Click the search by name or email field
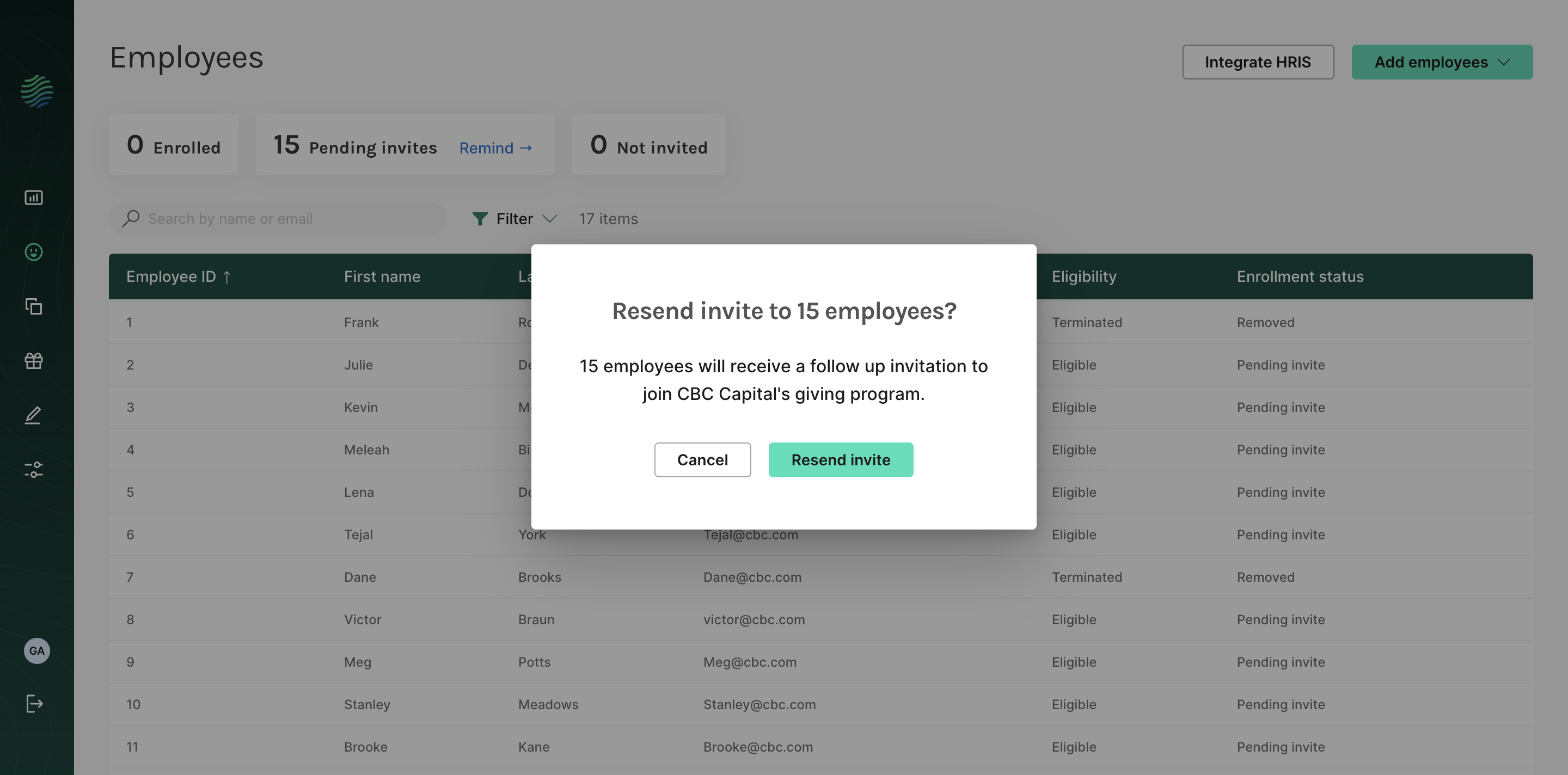 tap(277, 218)
